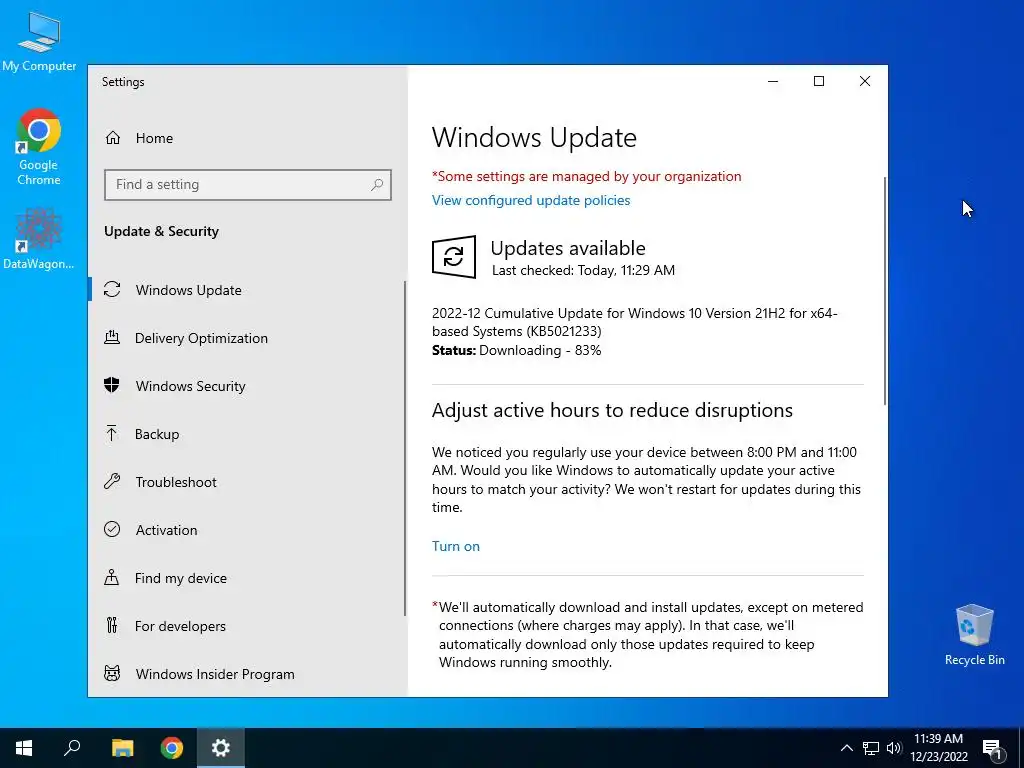Open the Windows Start button
This screenshot has width=1024, height=768.
[24, 748]
